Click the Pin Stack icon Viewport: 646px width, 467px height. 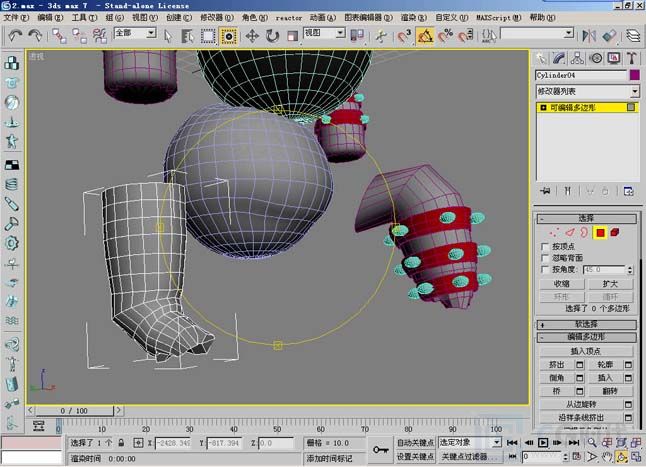(545, 191)
